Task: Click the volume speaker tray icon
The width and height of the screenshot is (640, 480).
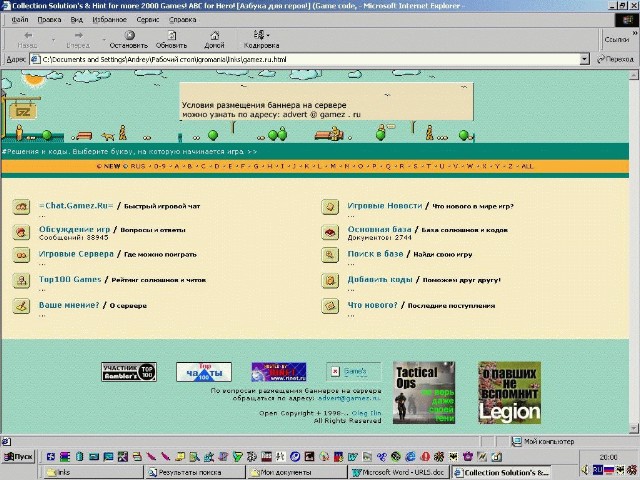Action: [585, 470]
